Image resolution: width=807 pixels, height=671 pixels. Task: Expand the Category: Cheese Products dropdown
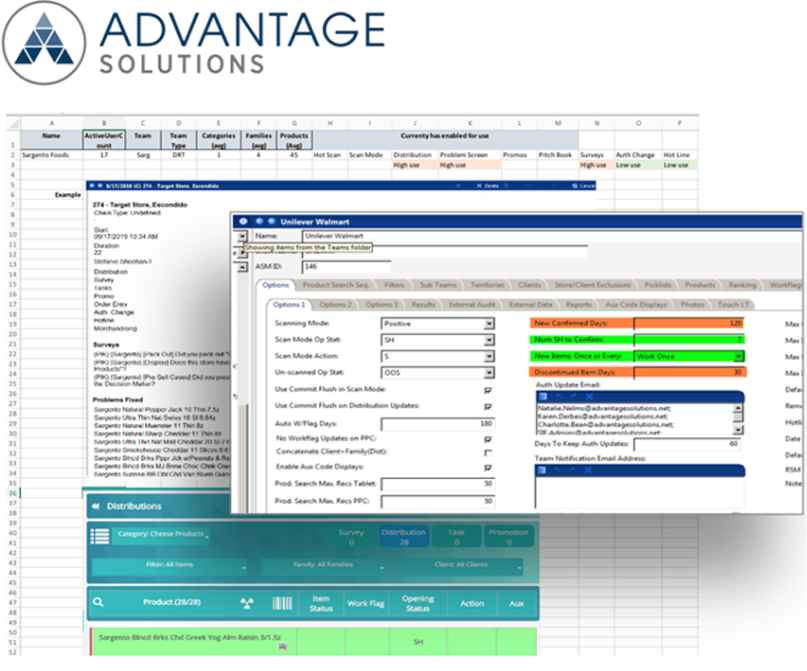pyautogui.click(x=162, y=535)
